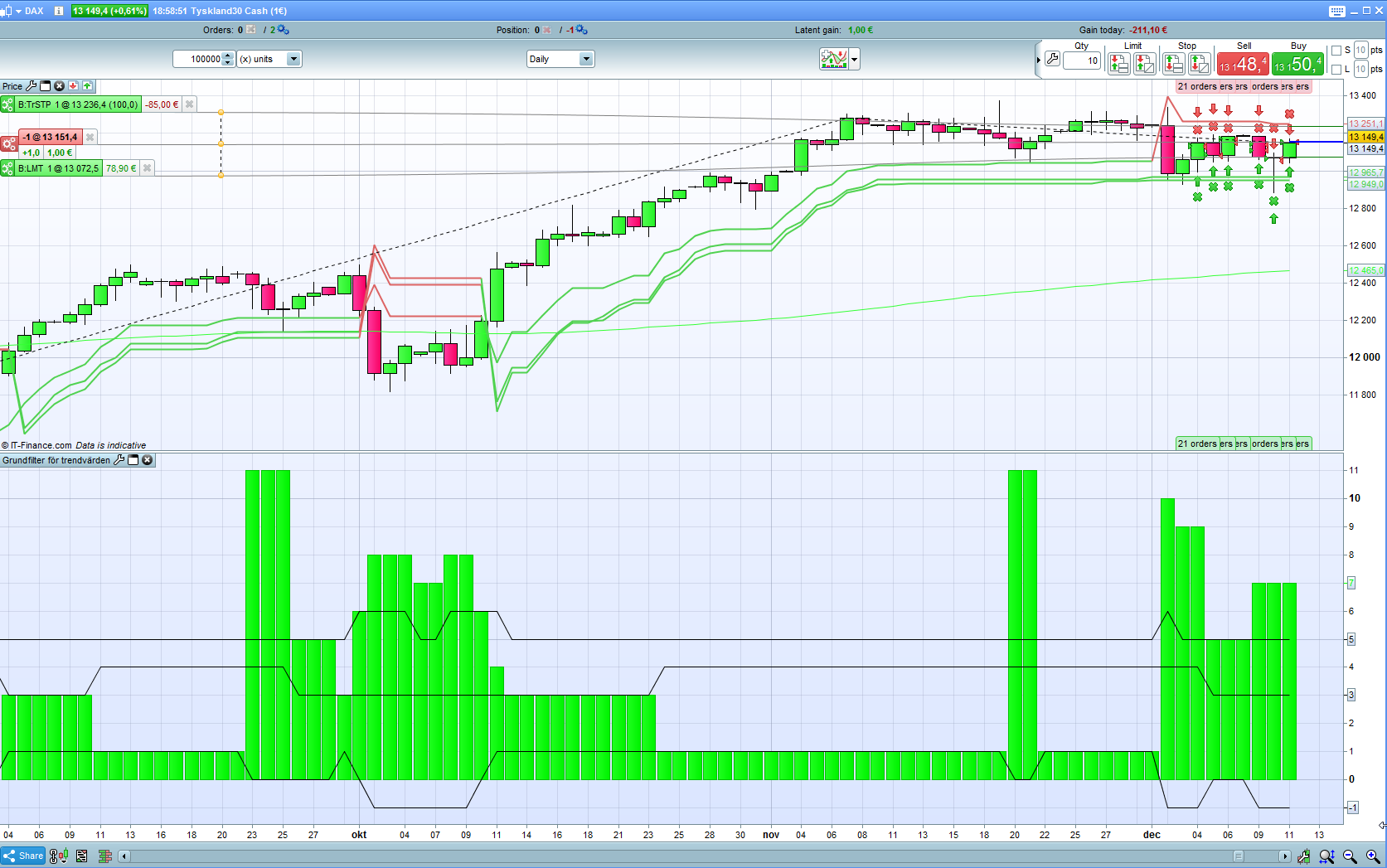Open the (x) units dropdown

point(269,59)
